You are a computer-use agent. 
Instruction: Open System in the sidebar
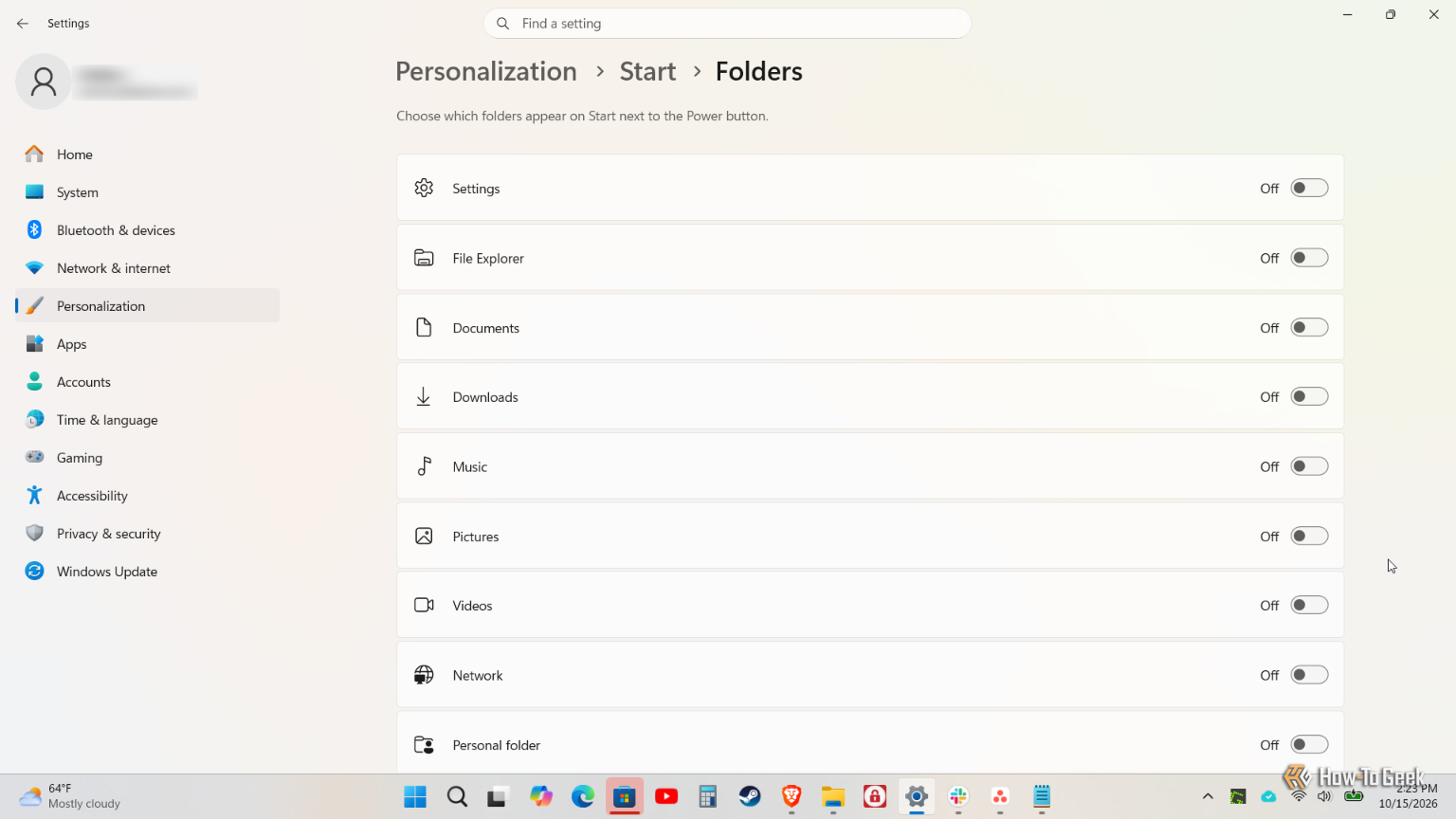(x=147, y=192)
